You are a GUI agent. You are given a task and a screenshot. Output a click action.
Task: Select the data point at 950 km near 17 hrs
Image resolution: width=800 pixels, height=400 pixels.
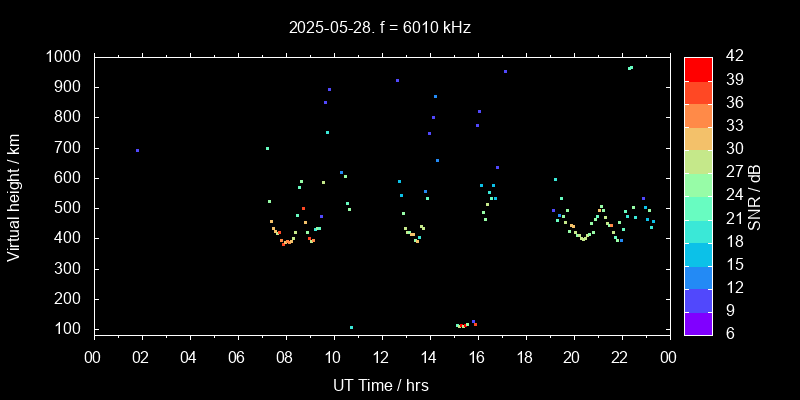[505, 72]
